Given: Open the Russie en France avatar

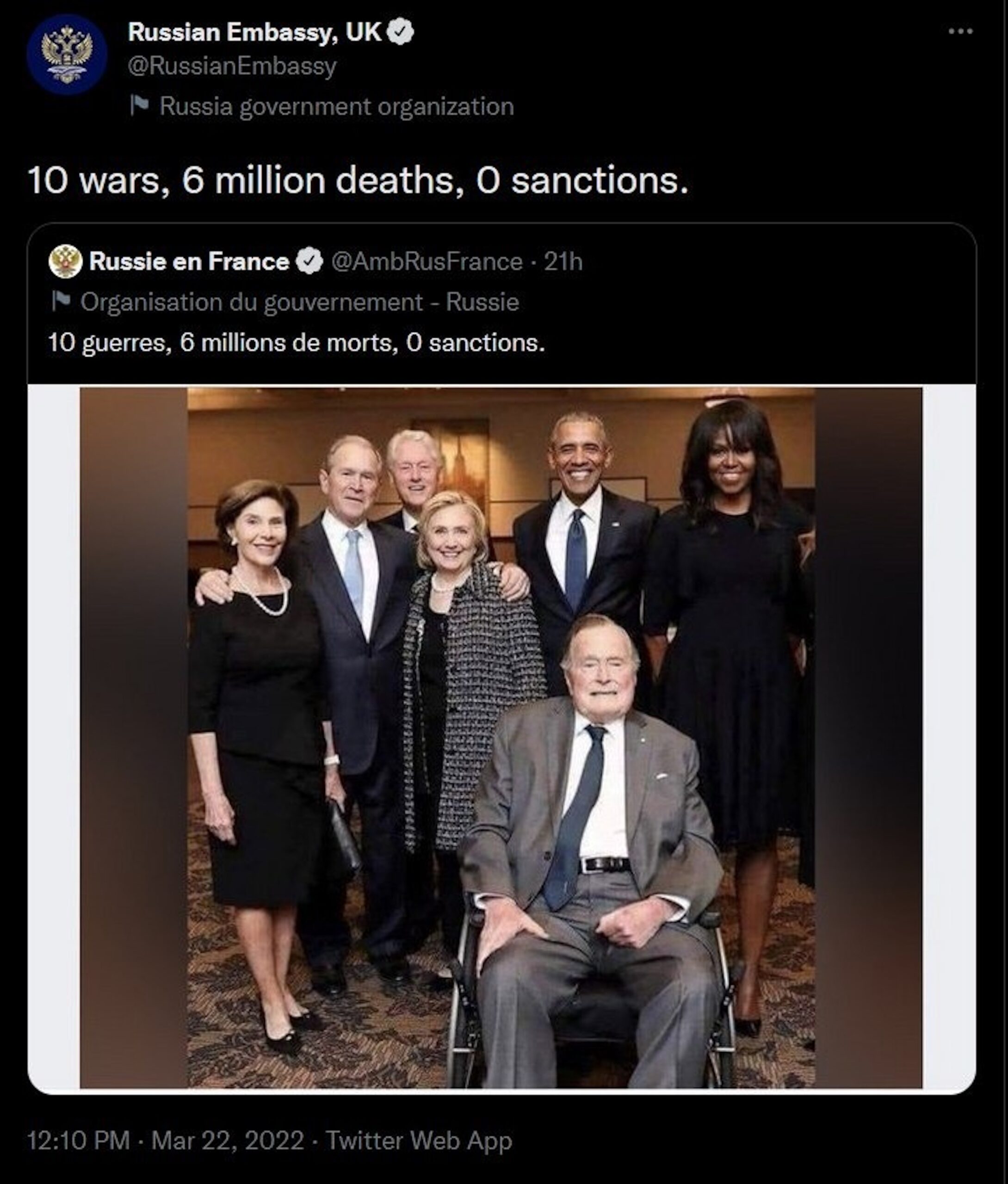Looking at the screenshot, I should coord(65,262).
